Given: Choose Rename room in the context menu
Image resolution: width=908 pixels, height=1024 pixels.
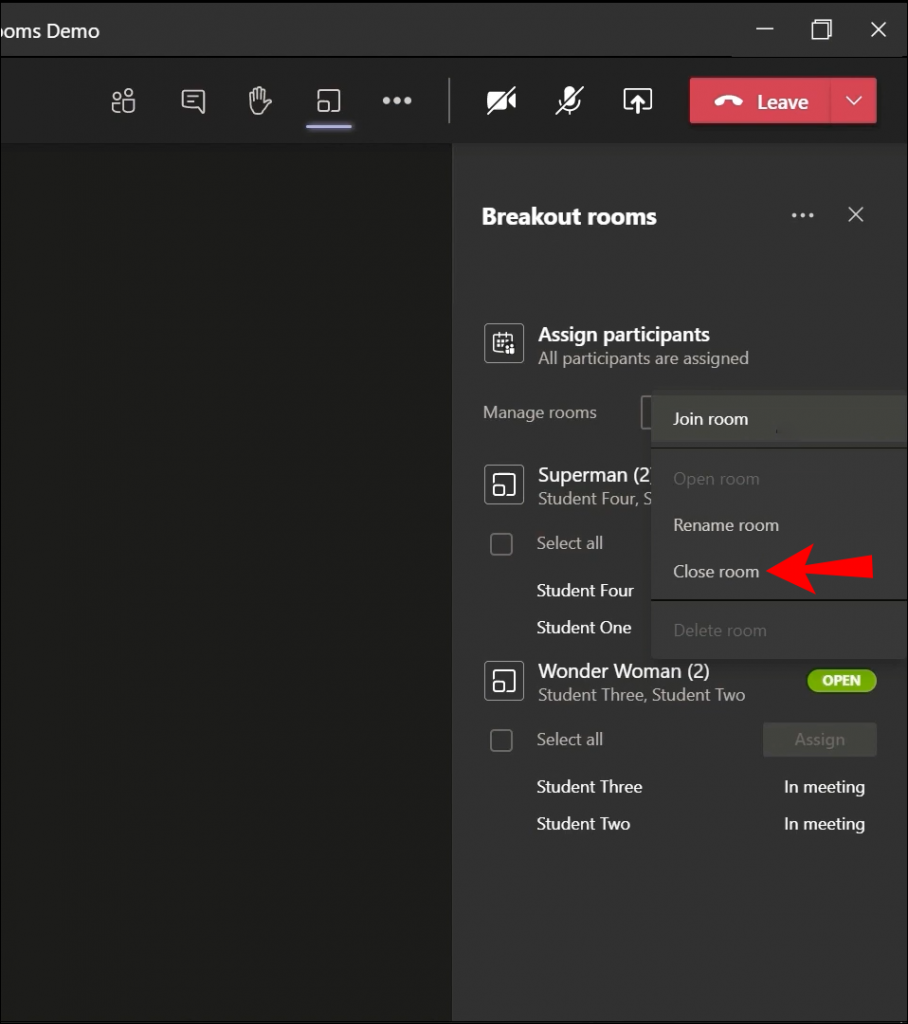Looking at the screenshot, I should point(726,525).
